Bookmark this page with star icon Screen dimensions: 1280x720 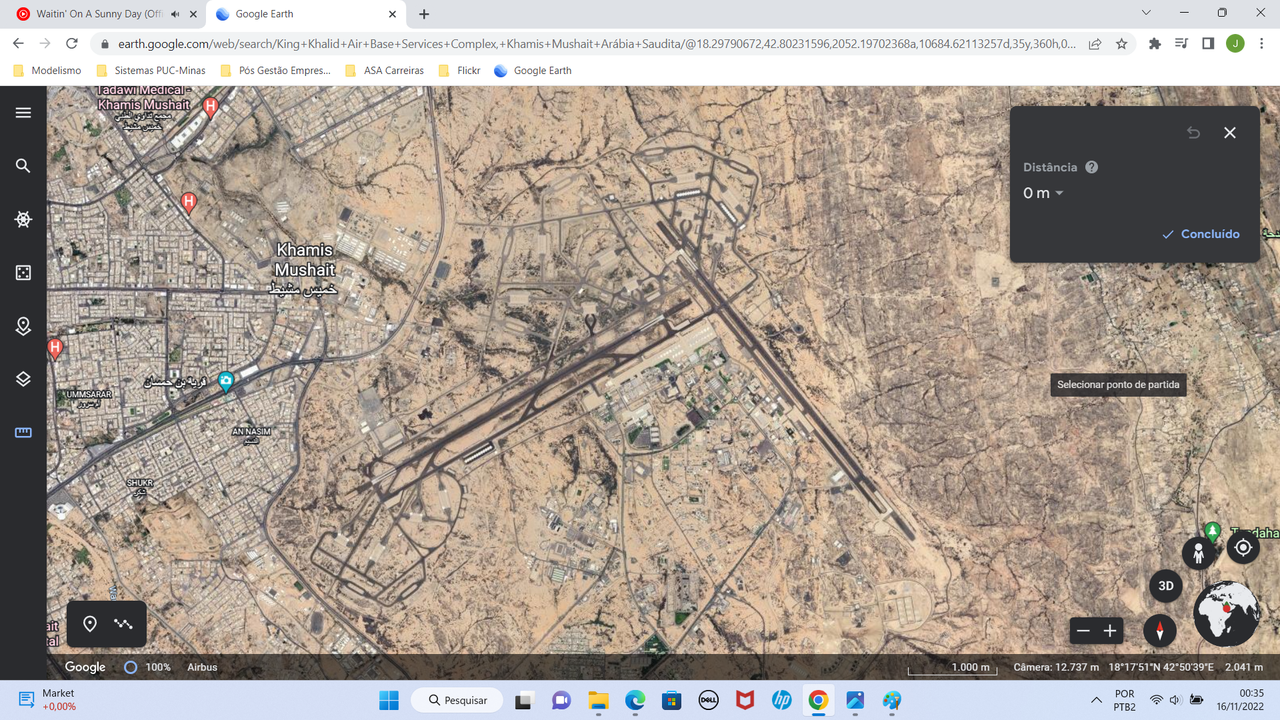pyautogui.click(x=1122, y=44)
